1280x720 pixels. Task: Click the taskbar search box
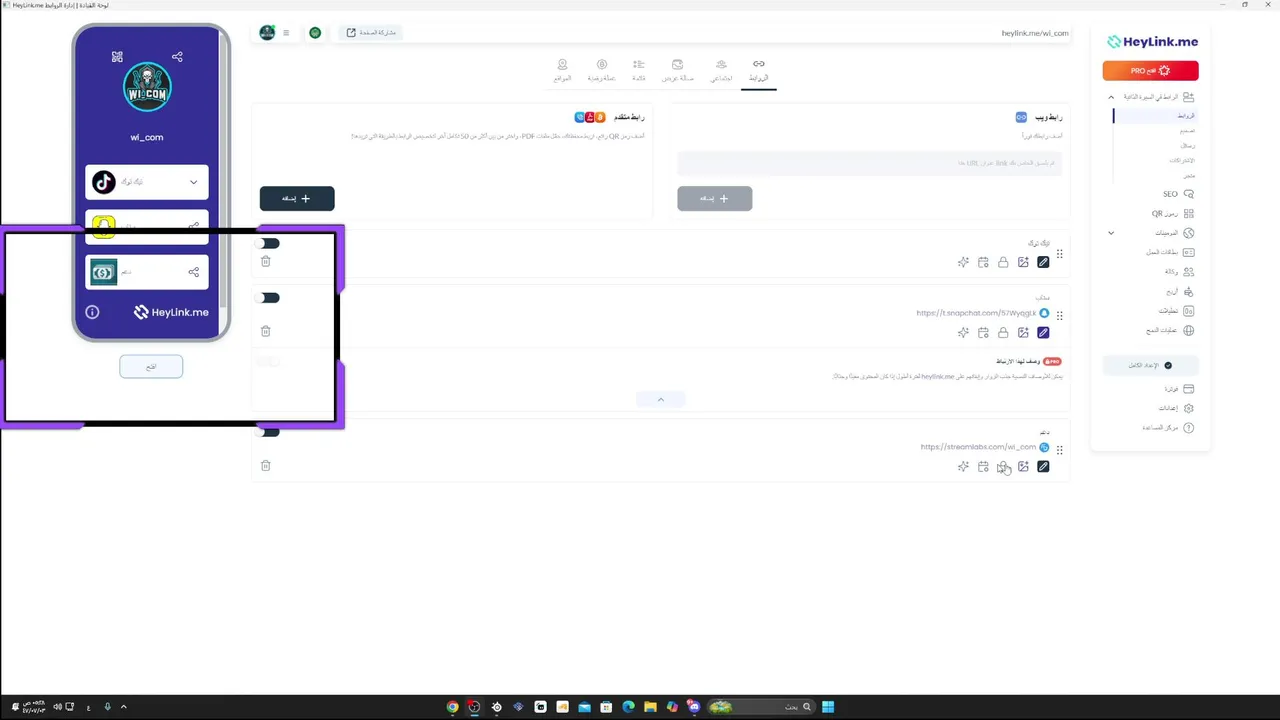tap(761, 707)
